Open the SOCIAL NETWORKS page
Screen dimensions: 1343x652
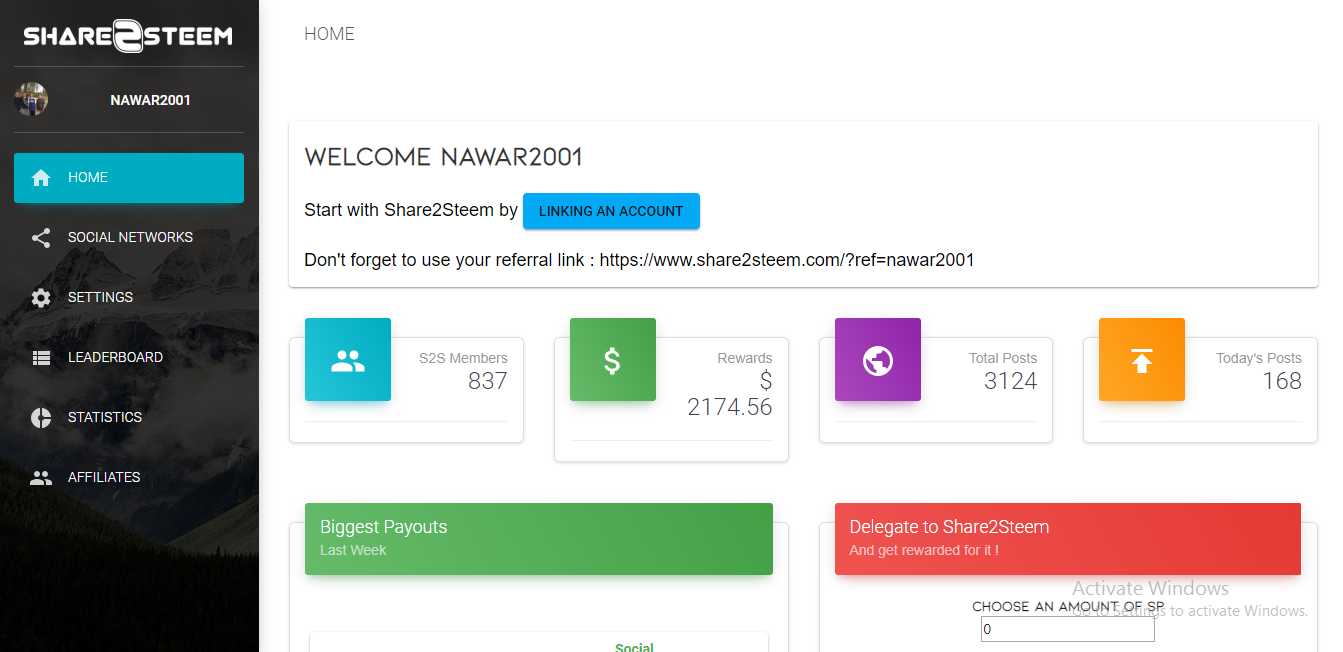[129, 238]
